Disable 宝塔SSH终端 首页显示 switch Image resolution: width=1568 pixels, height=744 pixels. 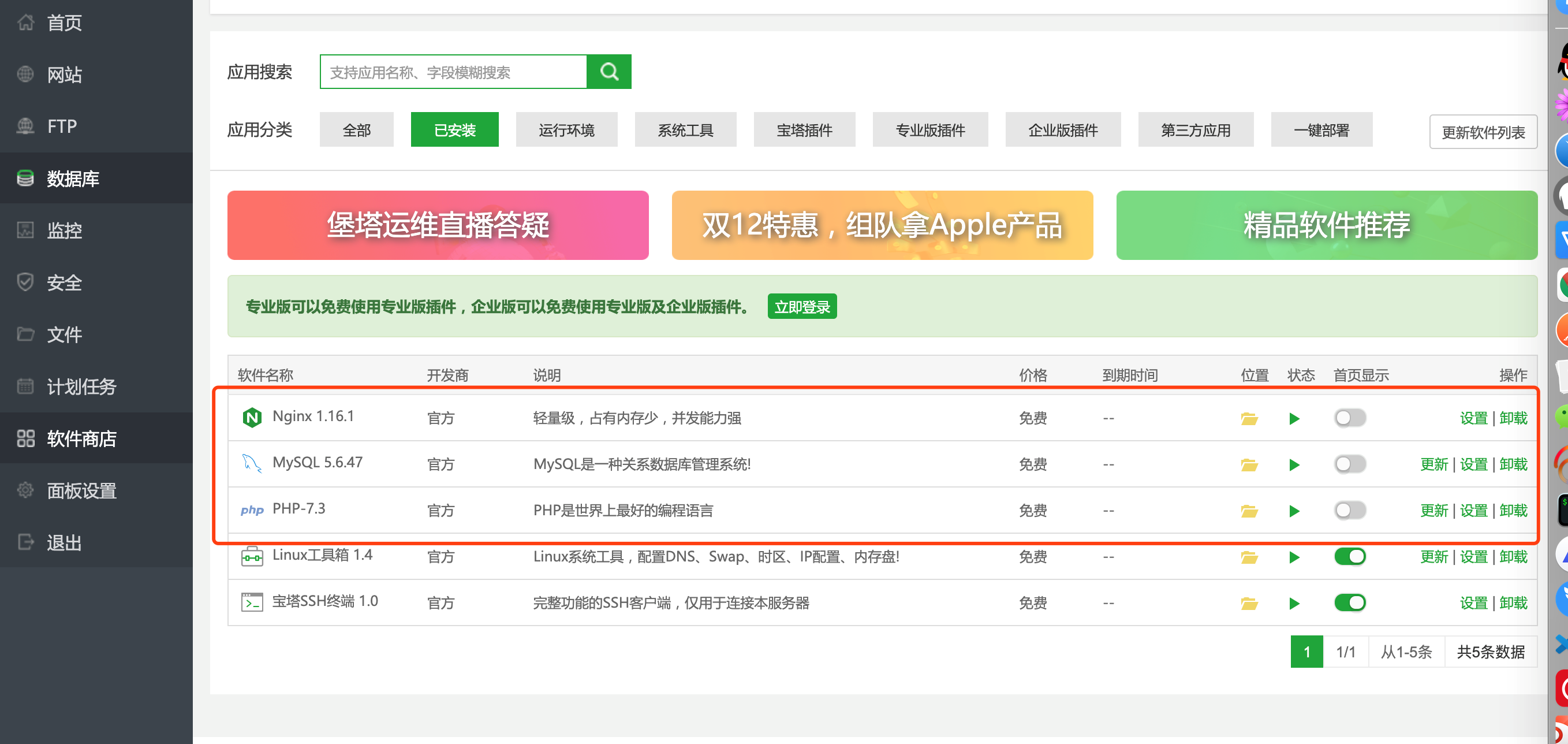point(1350,604)
